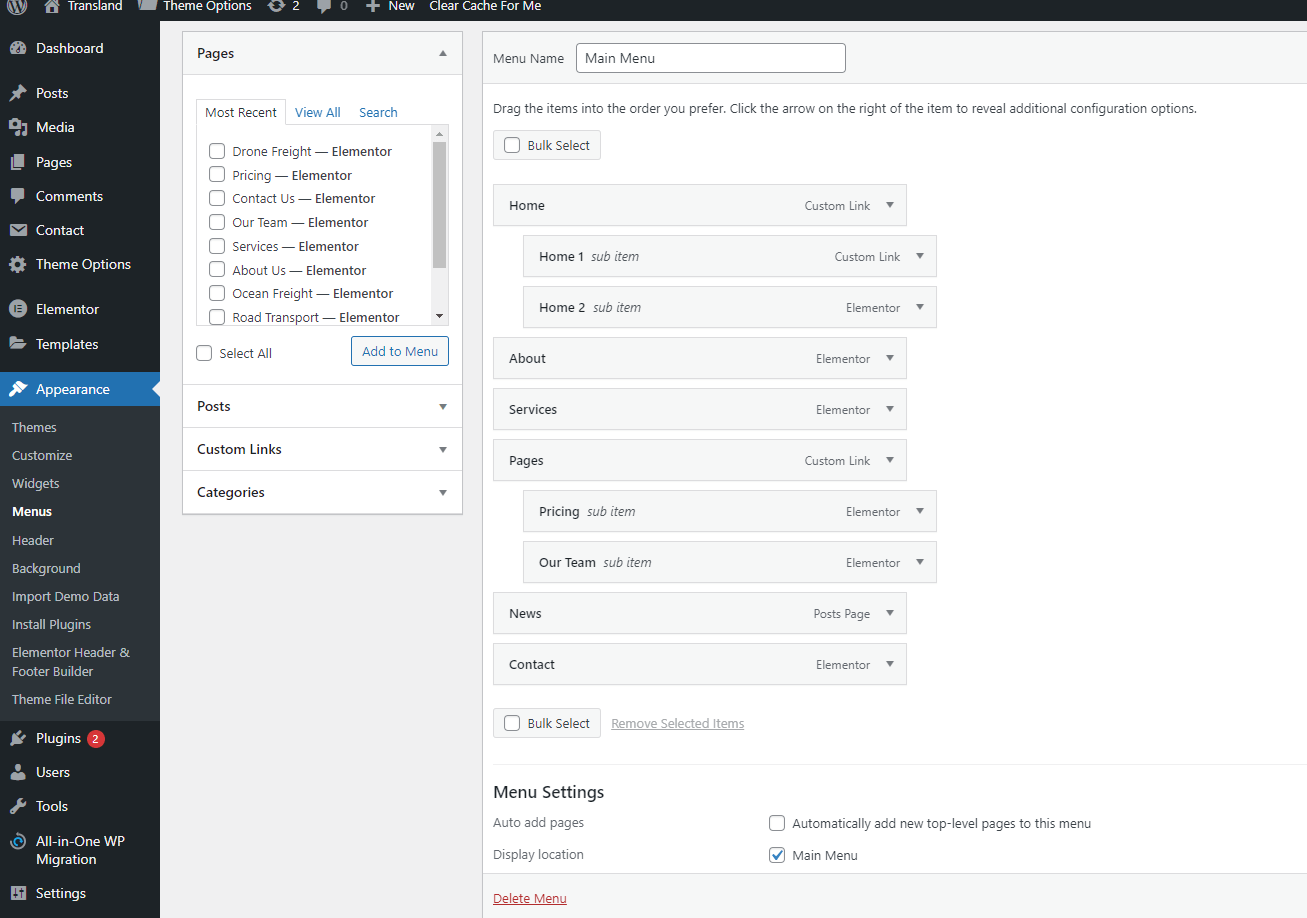Screen dimensions: 1307x918
Task: Check the Drone Freight page checkbox
Action: click(217, 151)
